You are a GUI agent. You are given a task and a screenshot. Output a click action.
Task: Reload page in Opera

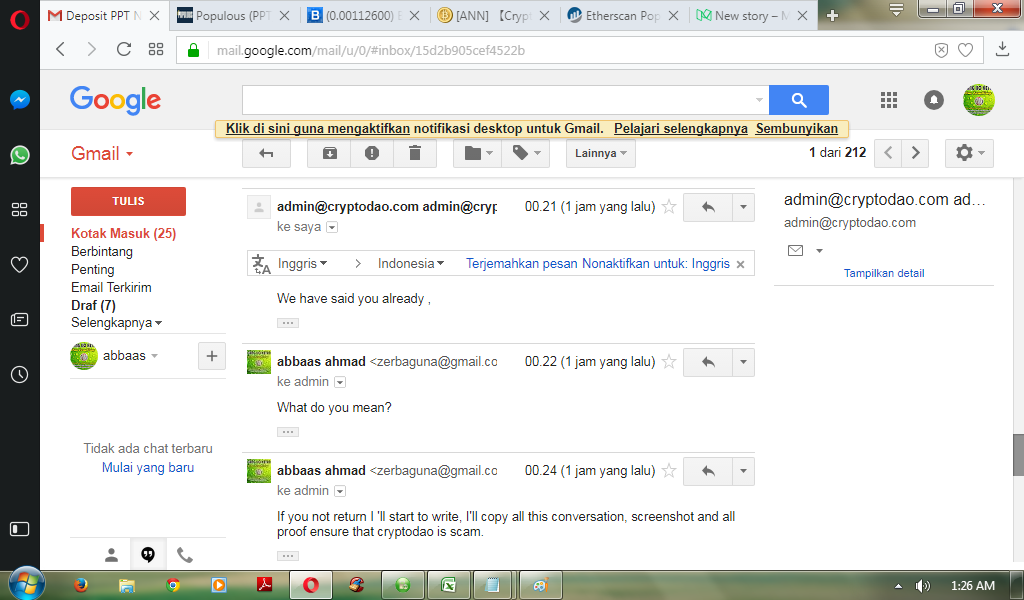123,49
